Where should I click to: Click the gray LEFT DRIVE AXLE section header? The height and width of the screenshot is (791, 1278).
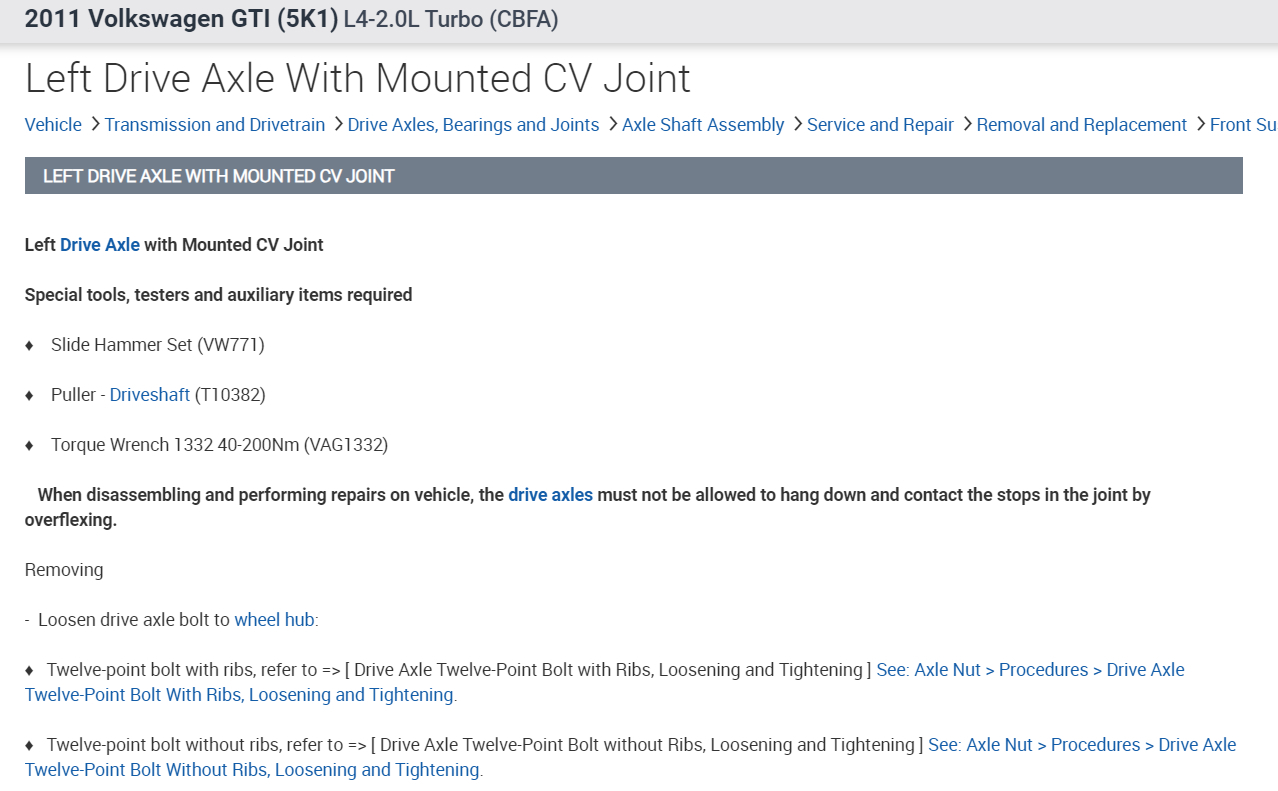click(633, 176)
